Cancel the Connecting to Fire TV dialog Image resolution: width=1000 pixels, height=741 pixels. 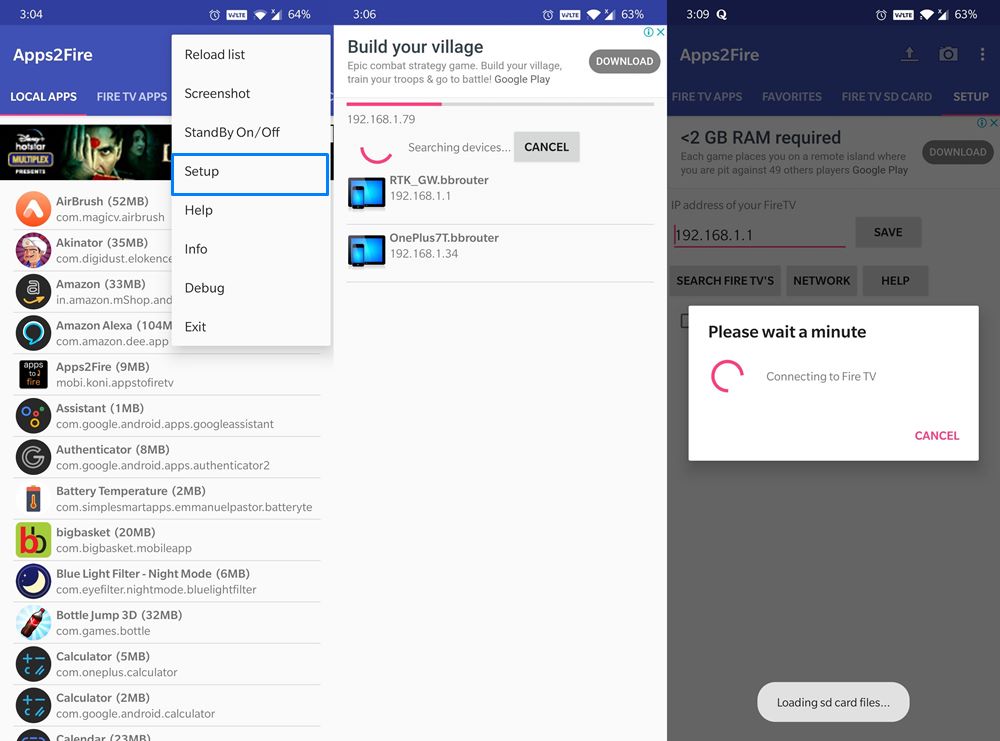click(937, 436)
